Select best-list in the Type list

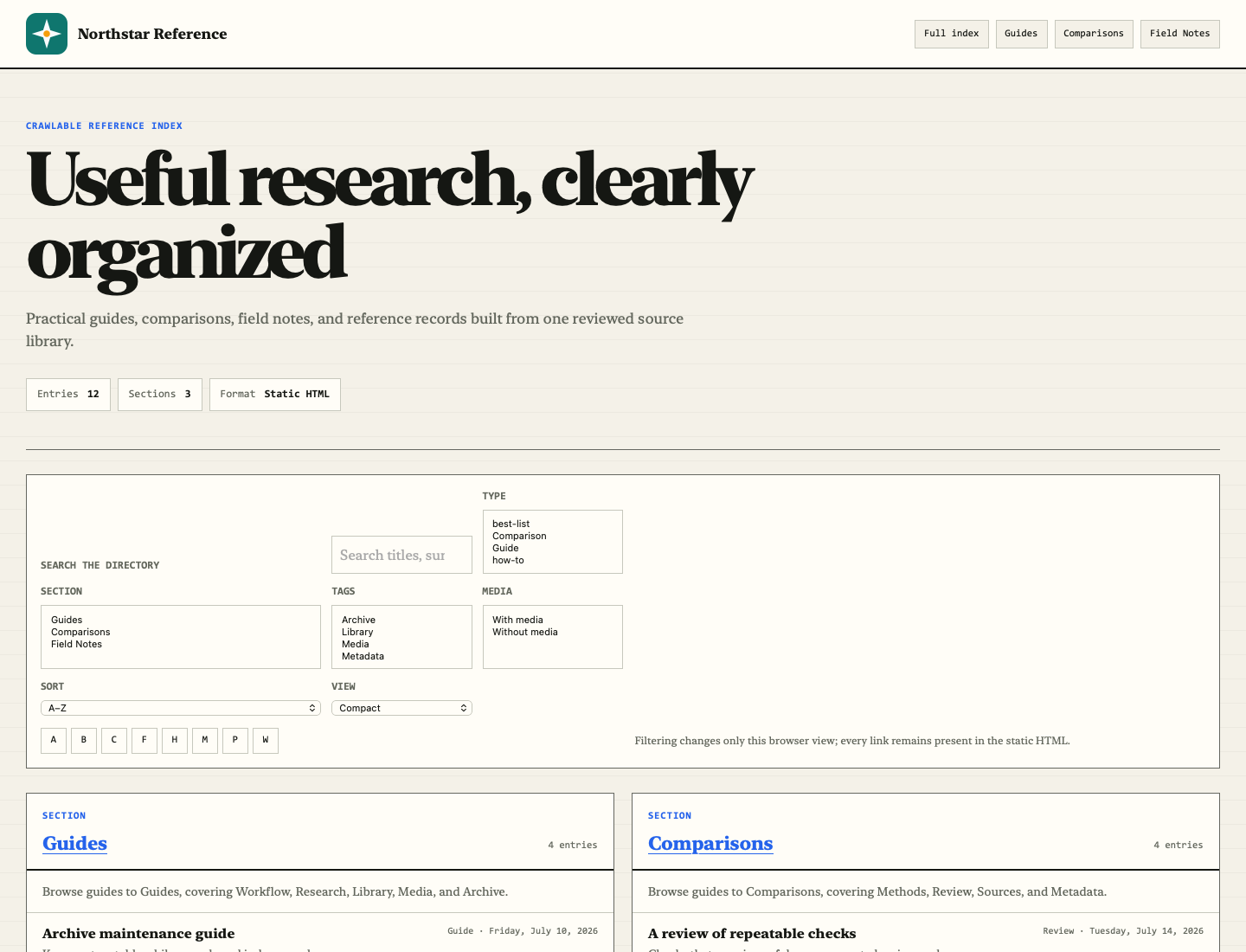pyautogui.click(x=552, y=524)
